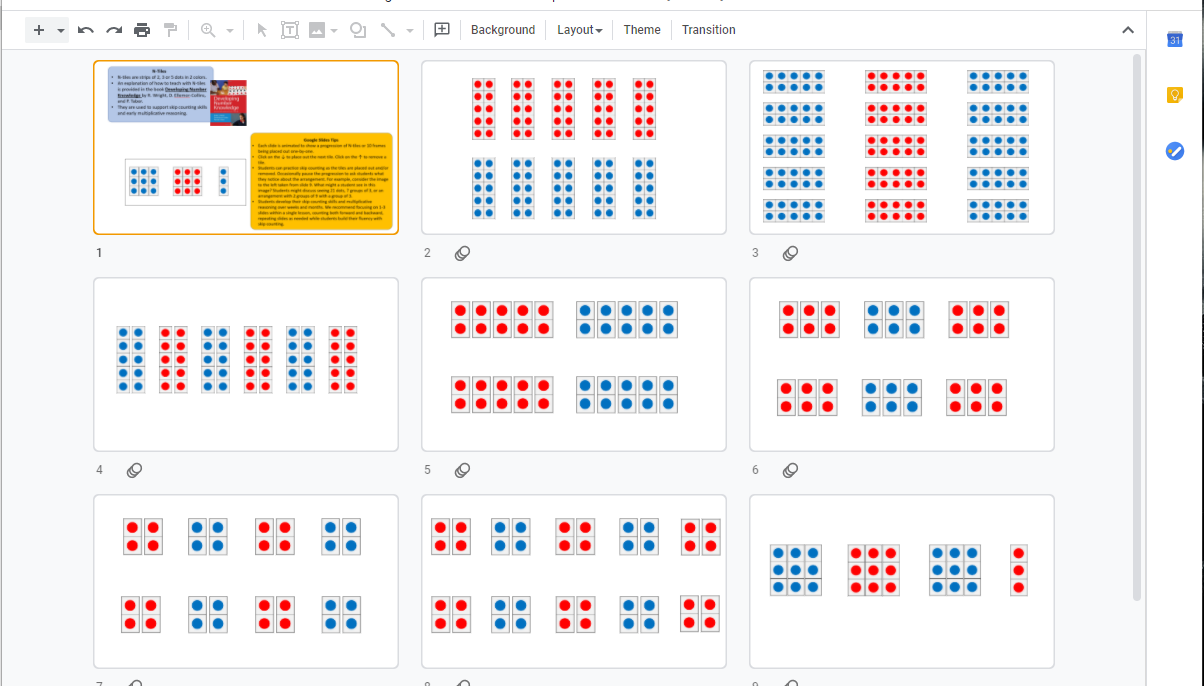
Task: Hide the menus with the collapse chevron
Action: click(1128, 30)
